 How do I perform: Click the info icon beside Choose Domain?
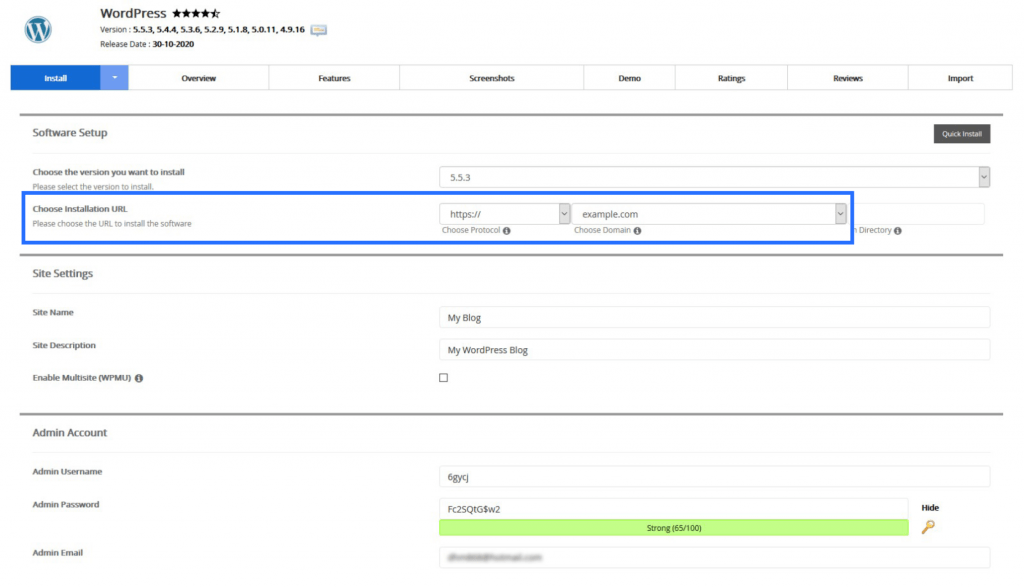(637, 231)
